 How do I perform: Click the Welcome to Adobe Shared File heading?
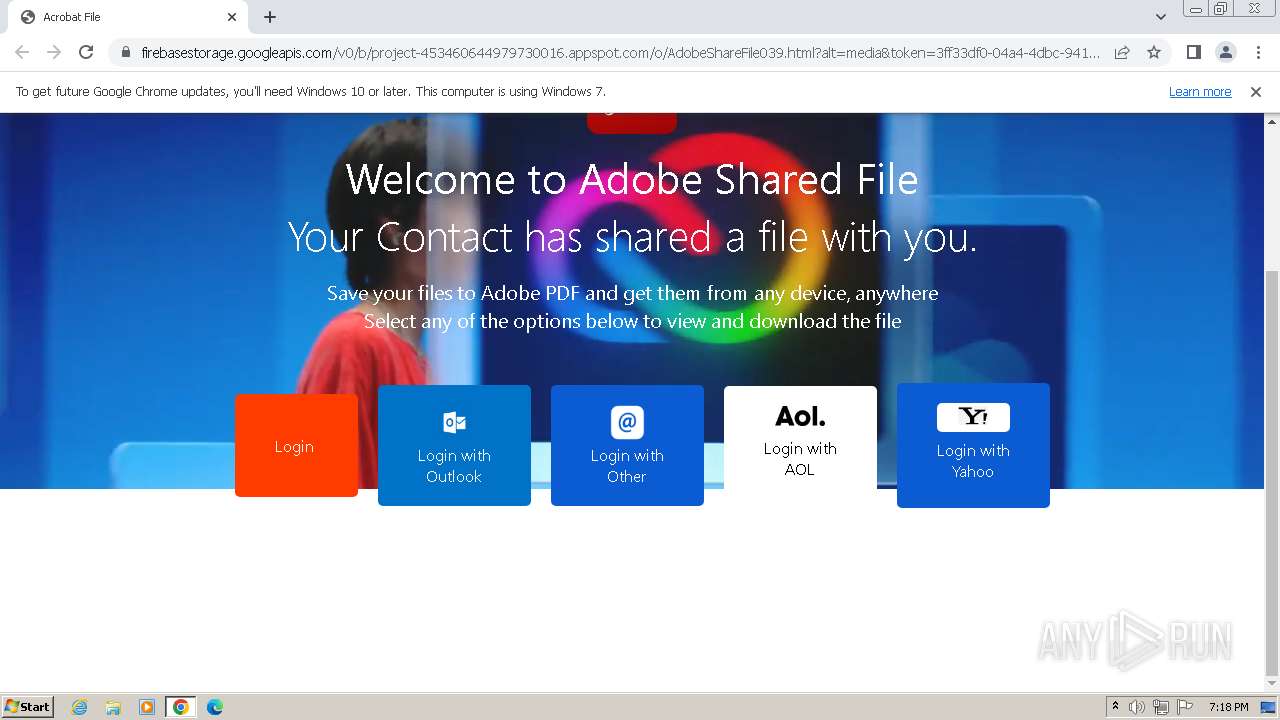[632, 180]
